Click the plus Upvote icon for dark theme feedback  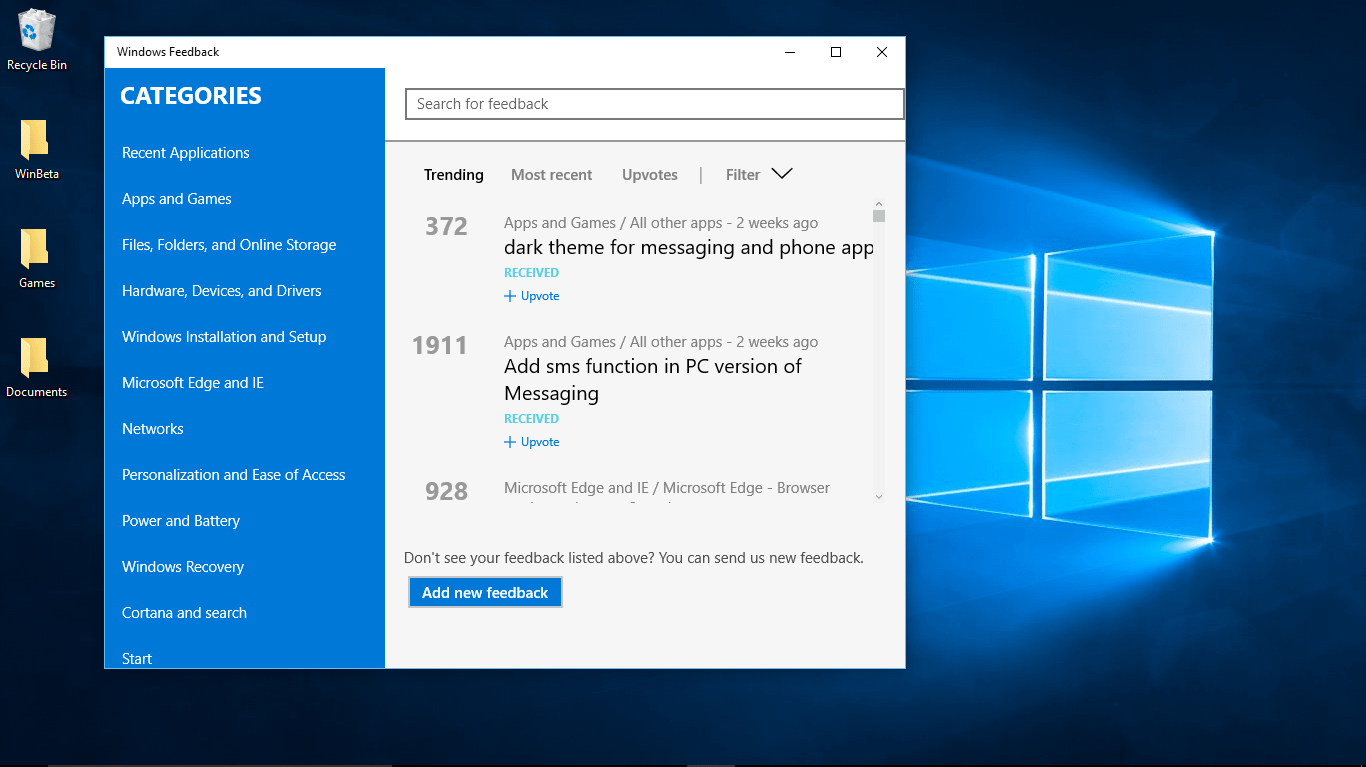coord(510,296)
